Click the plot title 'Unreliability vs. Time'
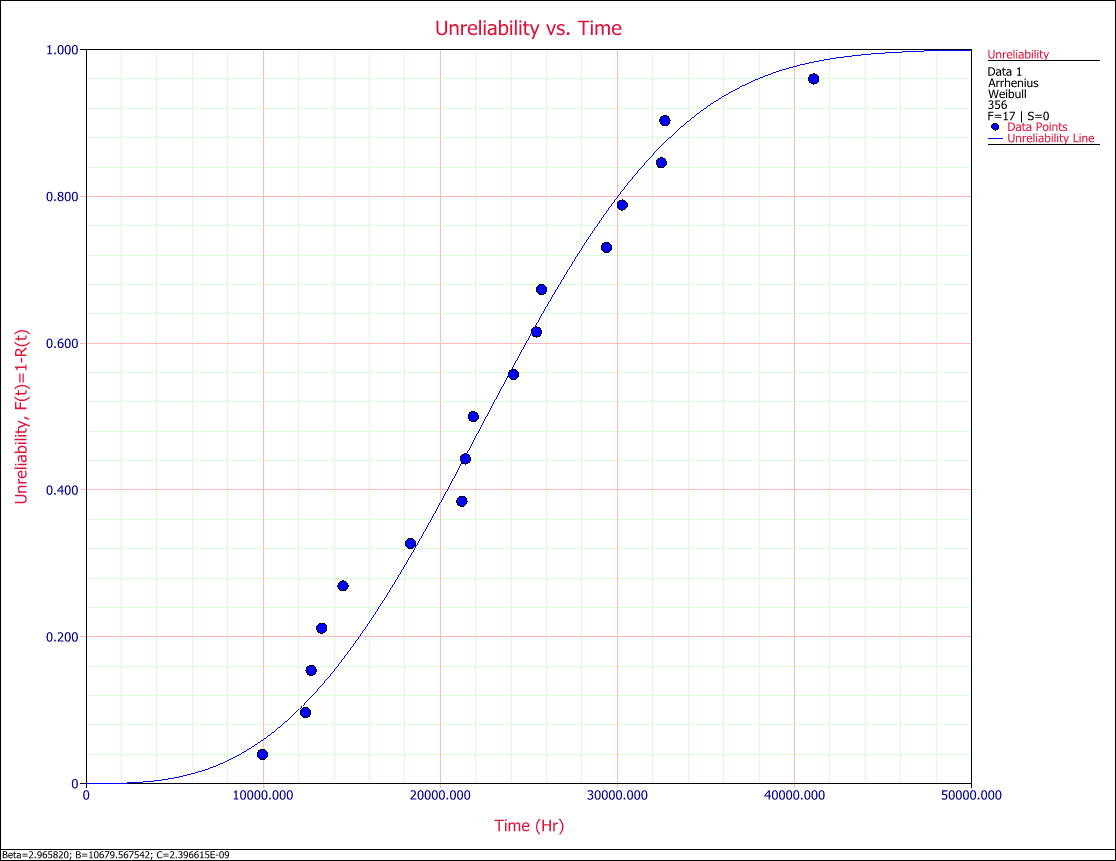Screen dimensions: 1116x861 [x=528, y=28]
